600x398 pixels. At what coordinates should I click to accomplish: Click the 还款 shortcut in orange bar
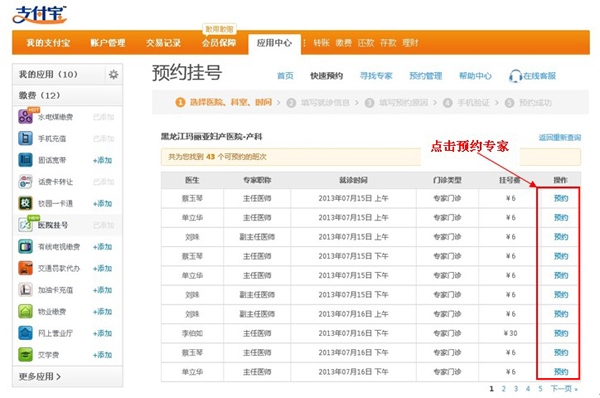pos(366,43)
